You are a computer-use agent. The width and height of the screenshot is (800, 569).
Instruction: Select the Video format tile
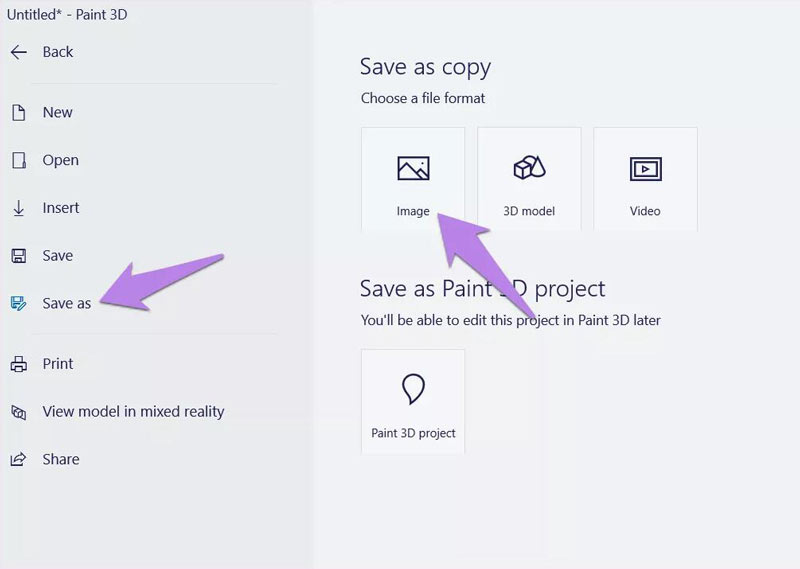click(x=645, y=179)
